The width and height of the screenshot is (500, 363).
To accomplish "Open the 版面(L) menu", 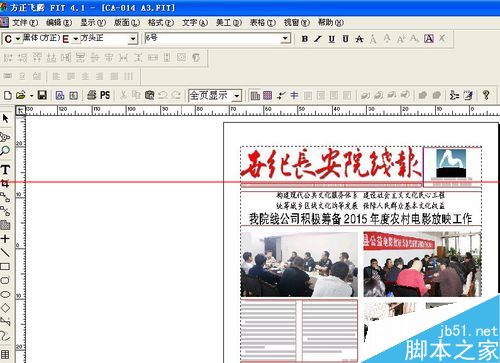I will (127, 23).
